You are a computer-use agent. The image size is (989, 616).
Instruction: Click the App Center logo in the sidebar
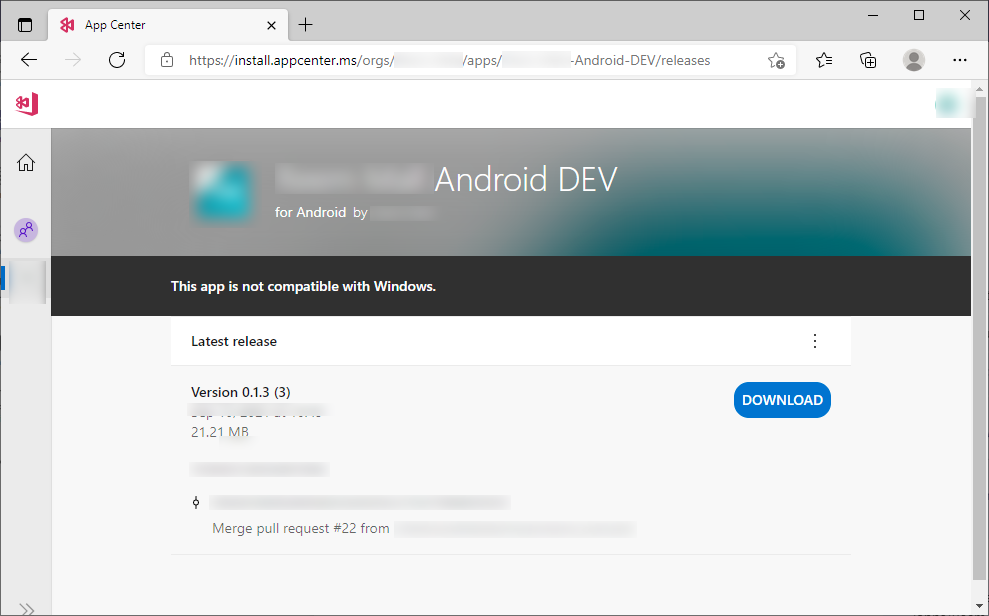click(x=26, y=103)
